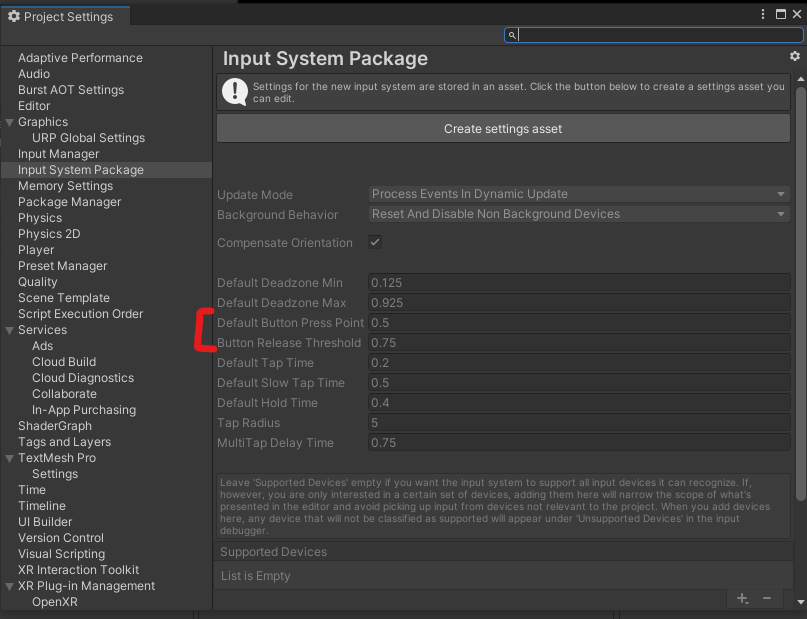Select Cloud Build under Services
807x619 pixels.
click(64, 362)
